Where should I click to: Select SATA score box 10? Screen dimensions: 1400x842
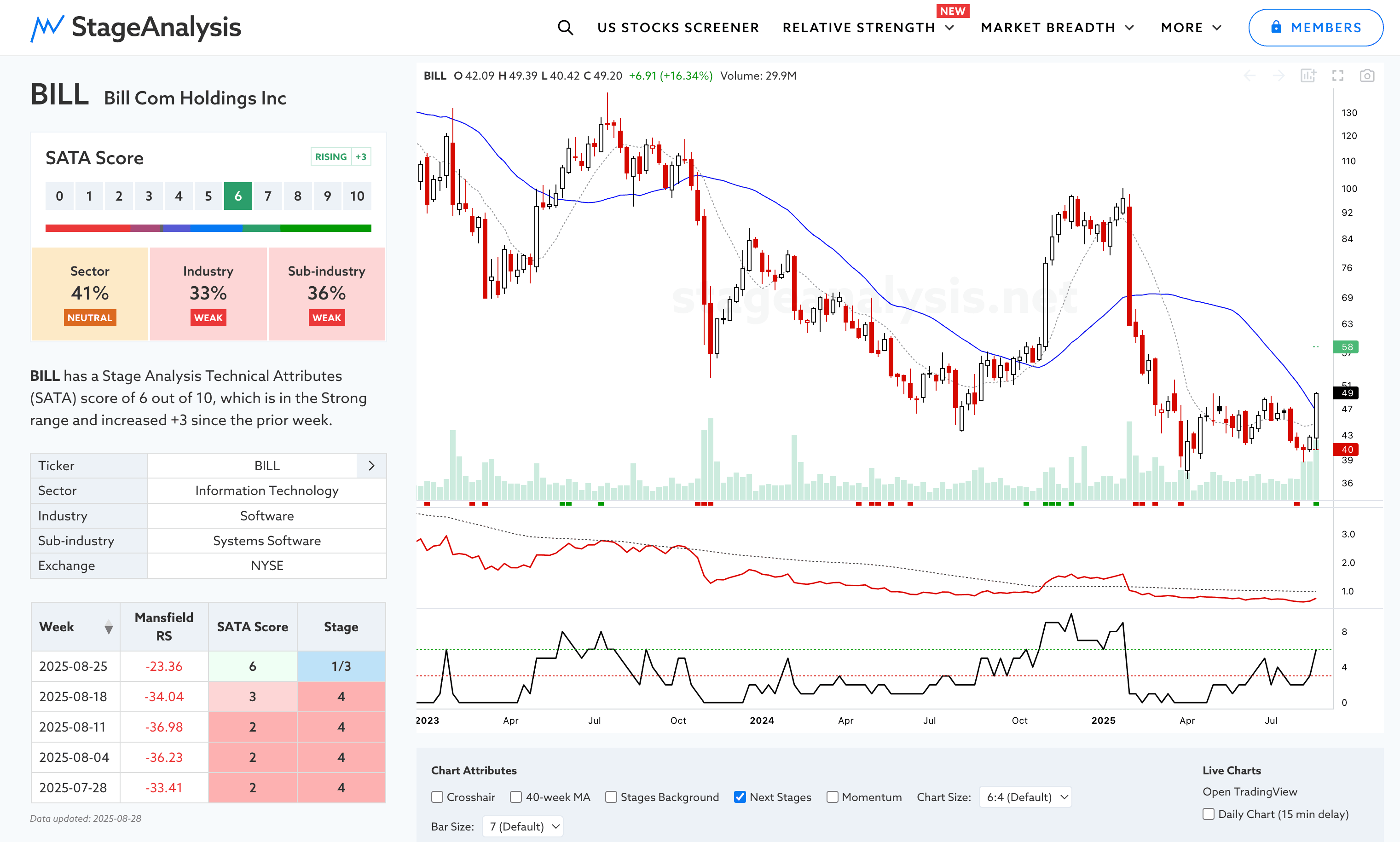357,196
